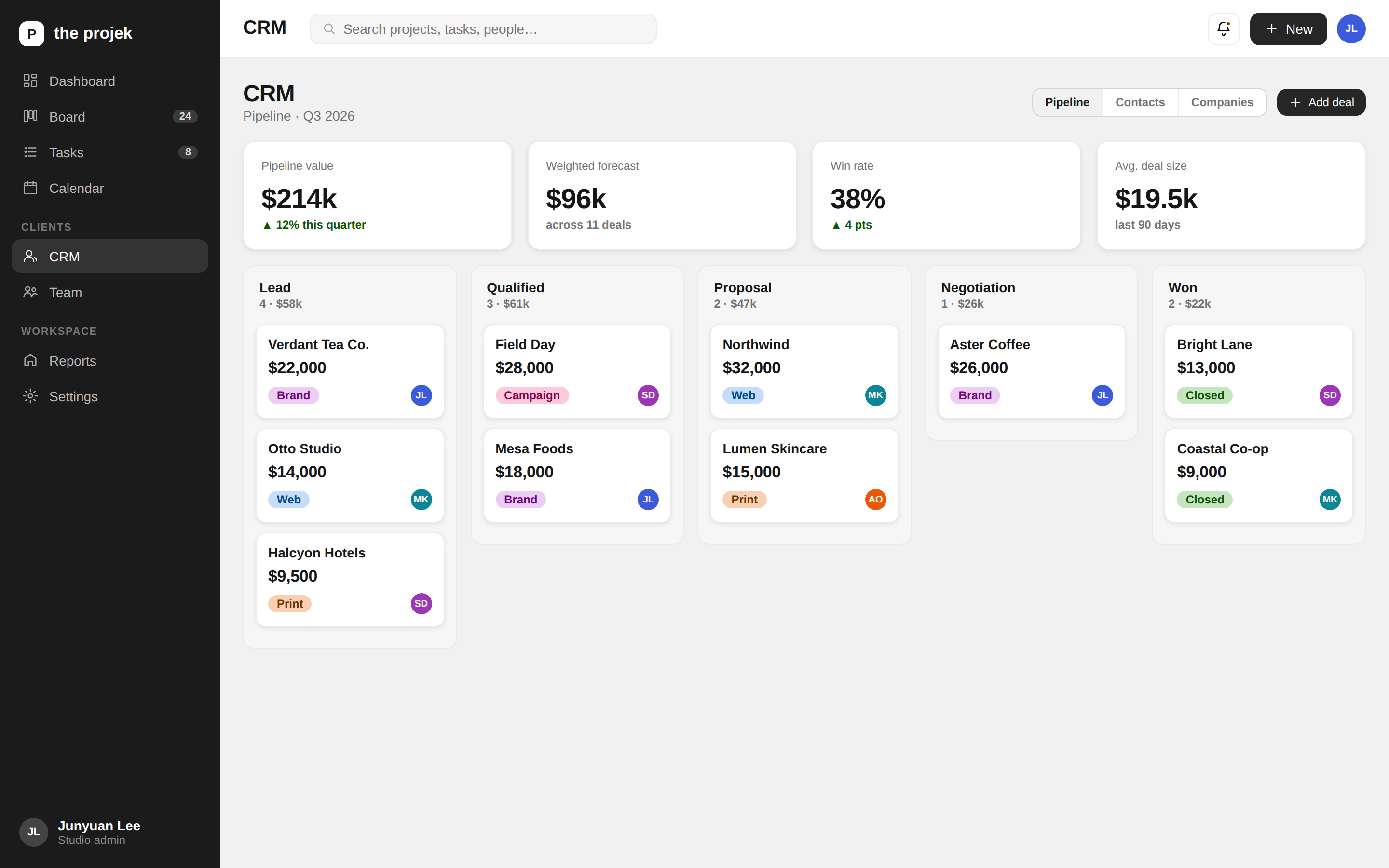Open Board from the sidebar
The width and height of the screenshot is (1389, 868).
coord(109,117)
